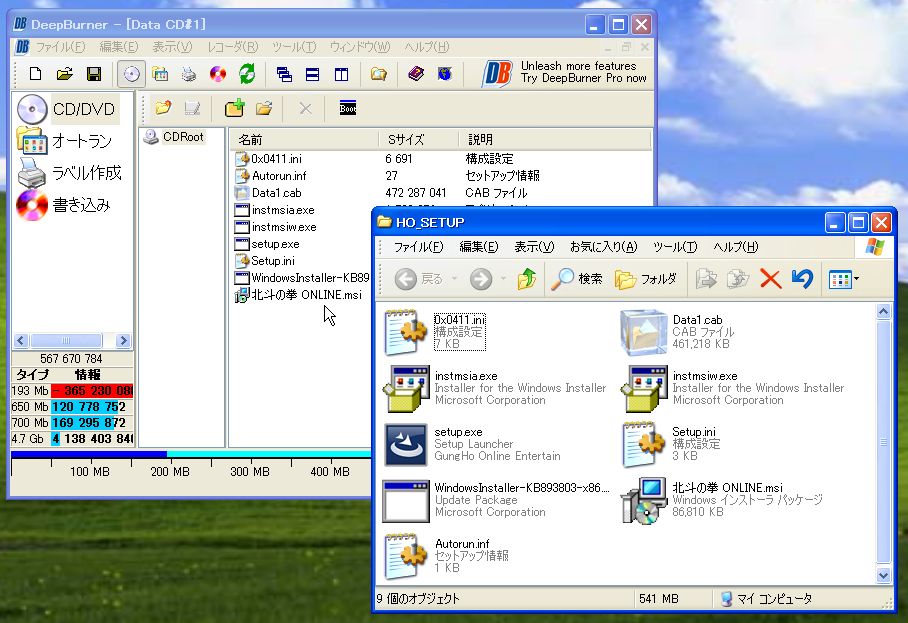
Task: Select the 650 Mb disc type row
Action: [x=72, y=407]
